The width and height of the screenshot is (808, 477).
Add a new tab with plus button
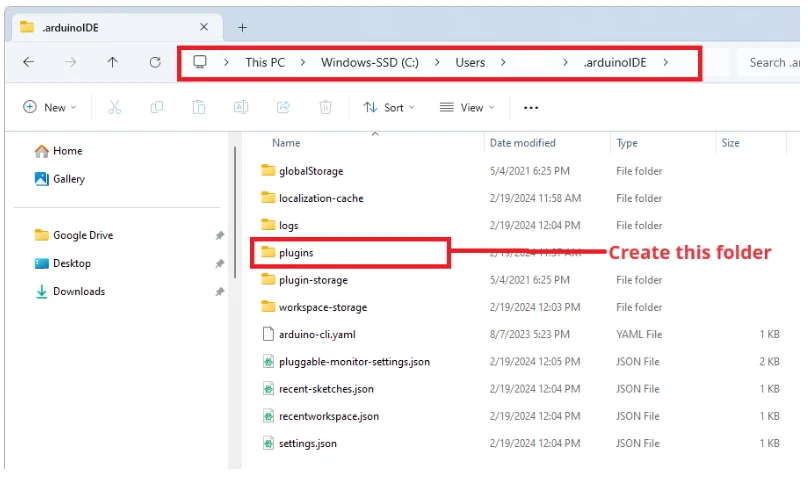[242, 27]
